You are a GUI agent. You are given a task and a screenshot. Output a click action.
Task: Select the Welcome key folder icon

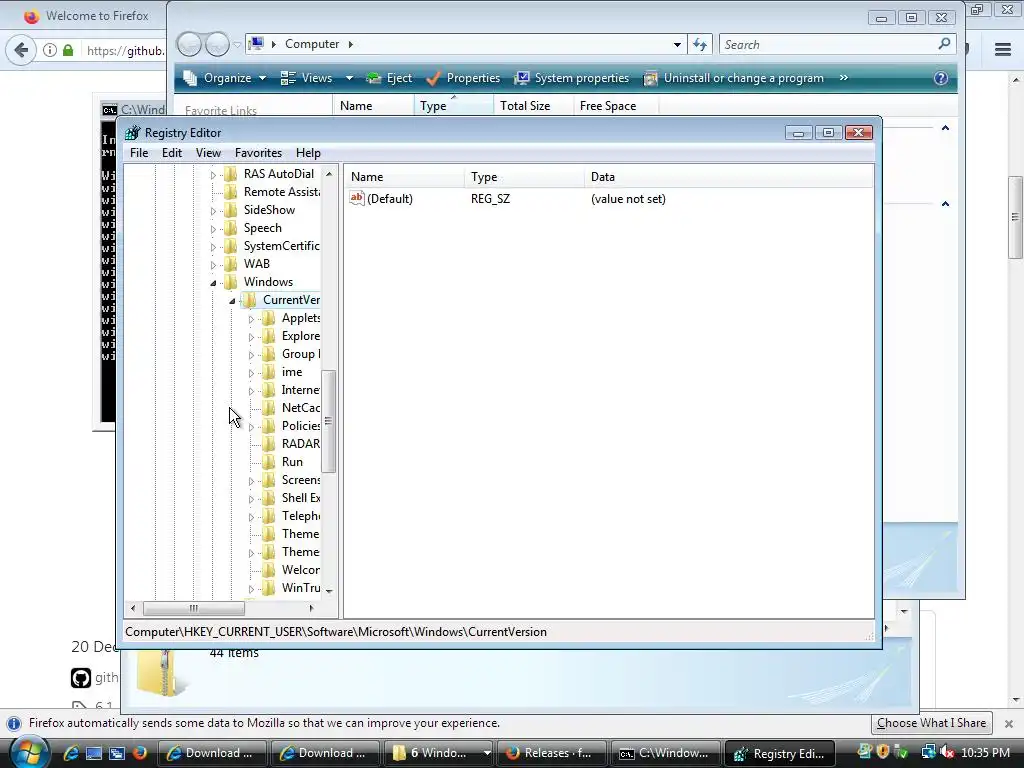(x=268, y=569)
